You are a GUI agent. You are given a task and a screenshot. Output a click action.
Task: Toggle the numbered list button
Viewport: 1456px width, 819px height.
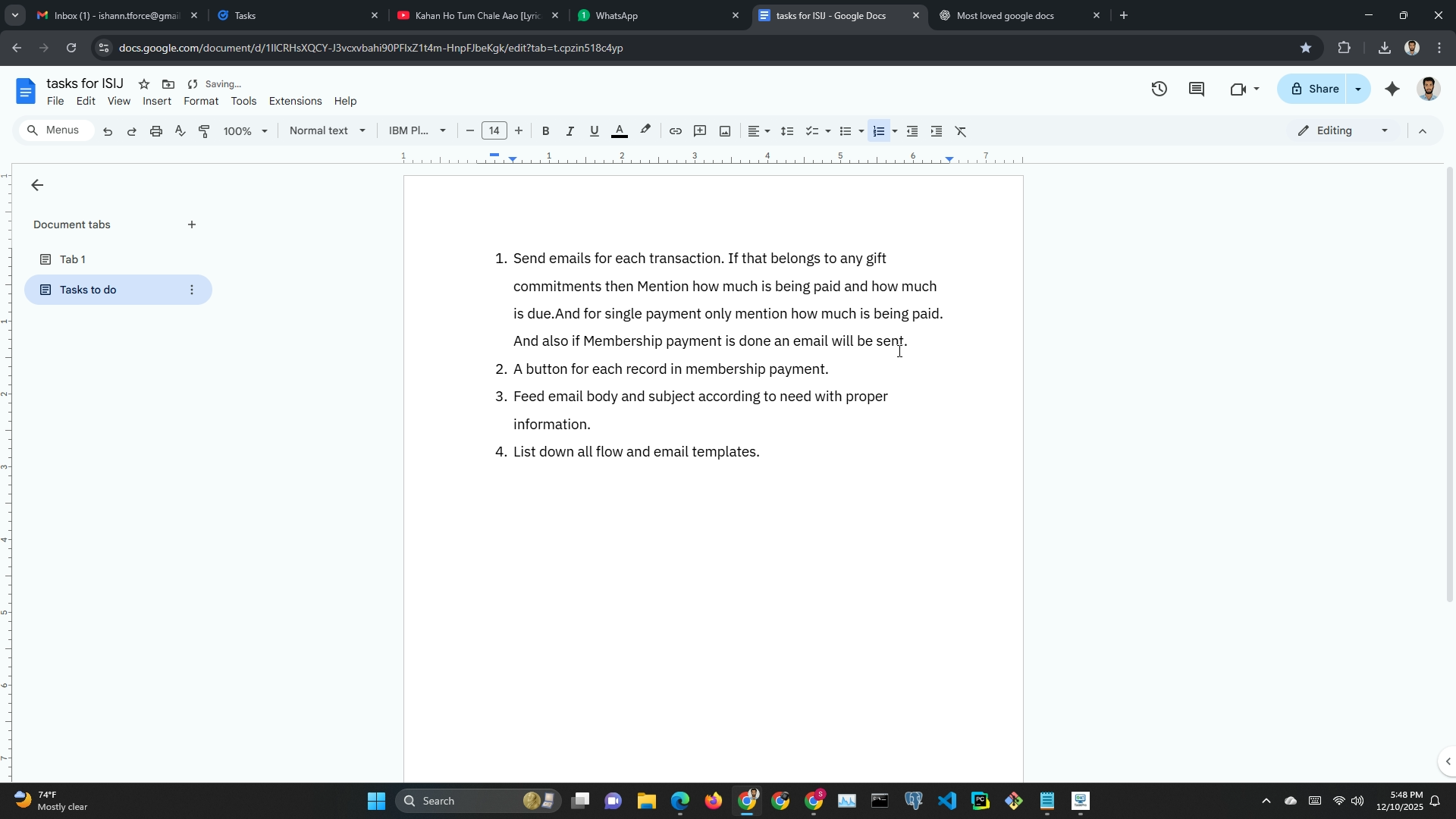tap(878, 131)
